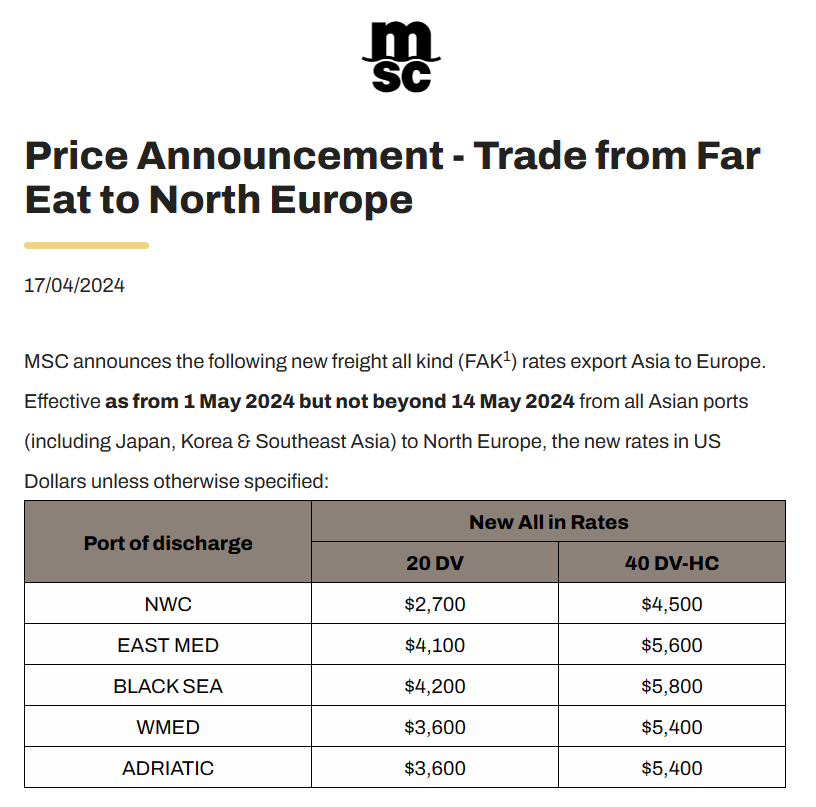This screenshot has width=816, height=807.
Task: Click the MSC logo at top
Action: pos(401,57)
